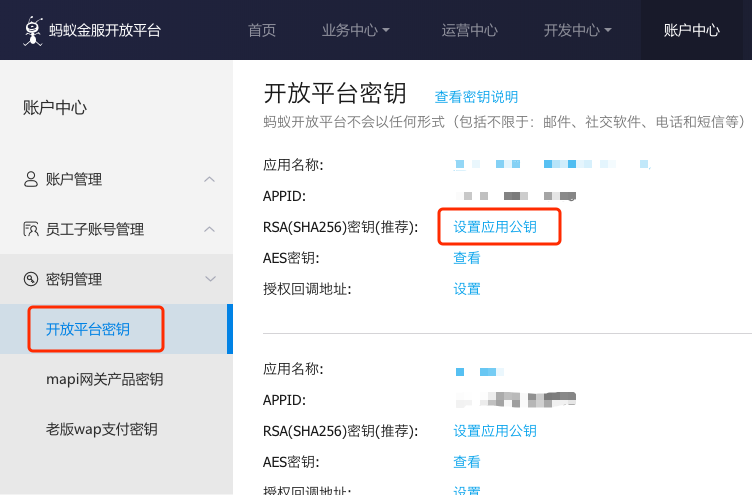Select 开放平台密钥 in the sidebar
The height and width of the screenshot is (495, 752).
click(88, 329)
